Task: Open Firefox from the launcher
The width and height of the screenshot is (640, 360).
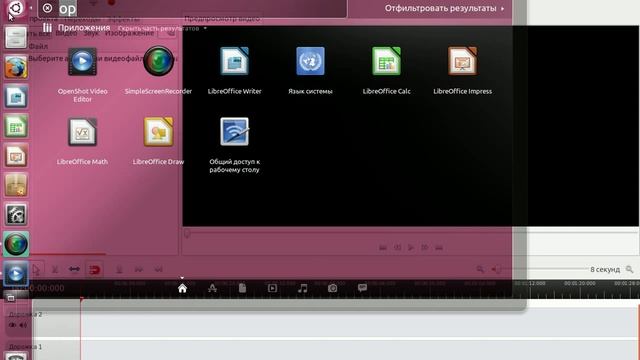Action: tap(16, 67)
